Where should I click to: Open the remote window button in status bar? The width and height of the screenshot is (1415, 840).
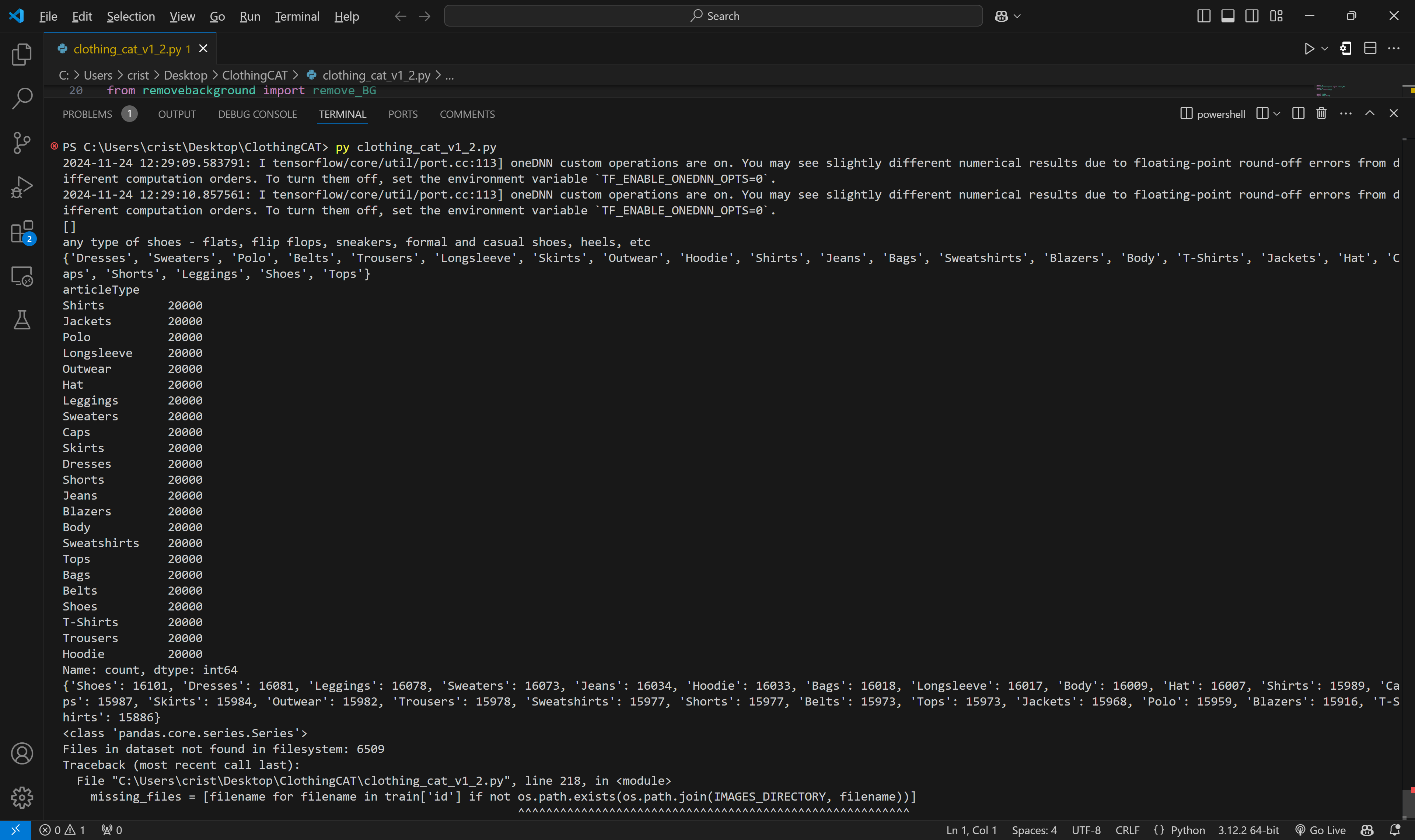(x=15, y=830)
